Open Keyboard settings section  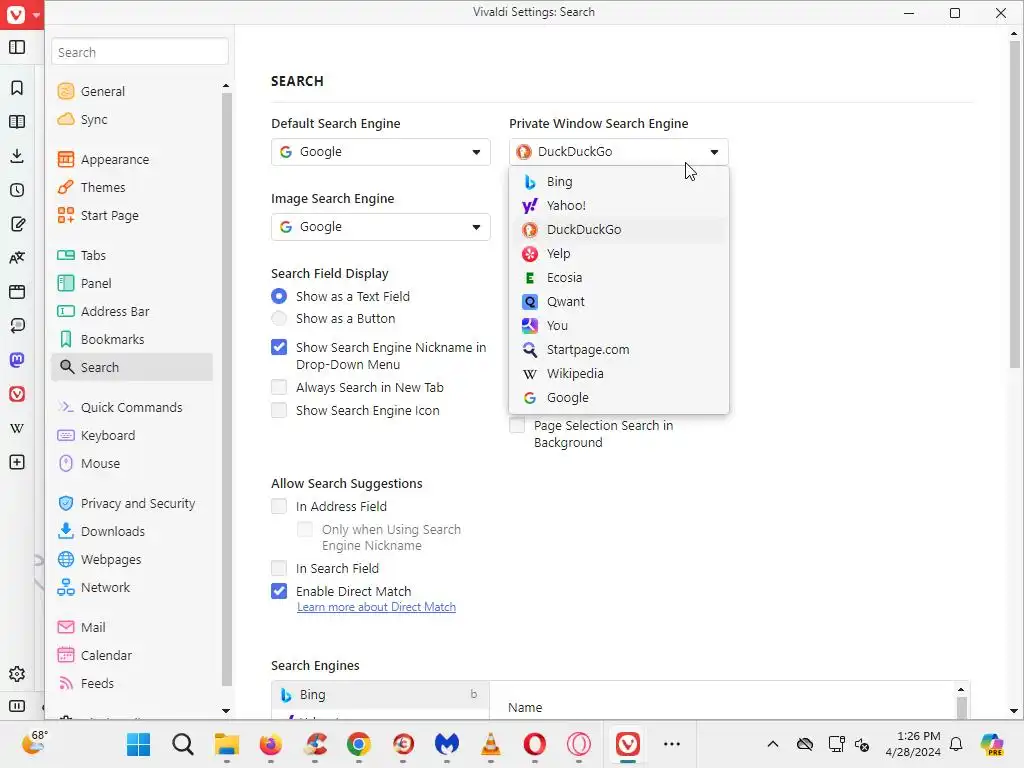click(132, 436)
